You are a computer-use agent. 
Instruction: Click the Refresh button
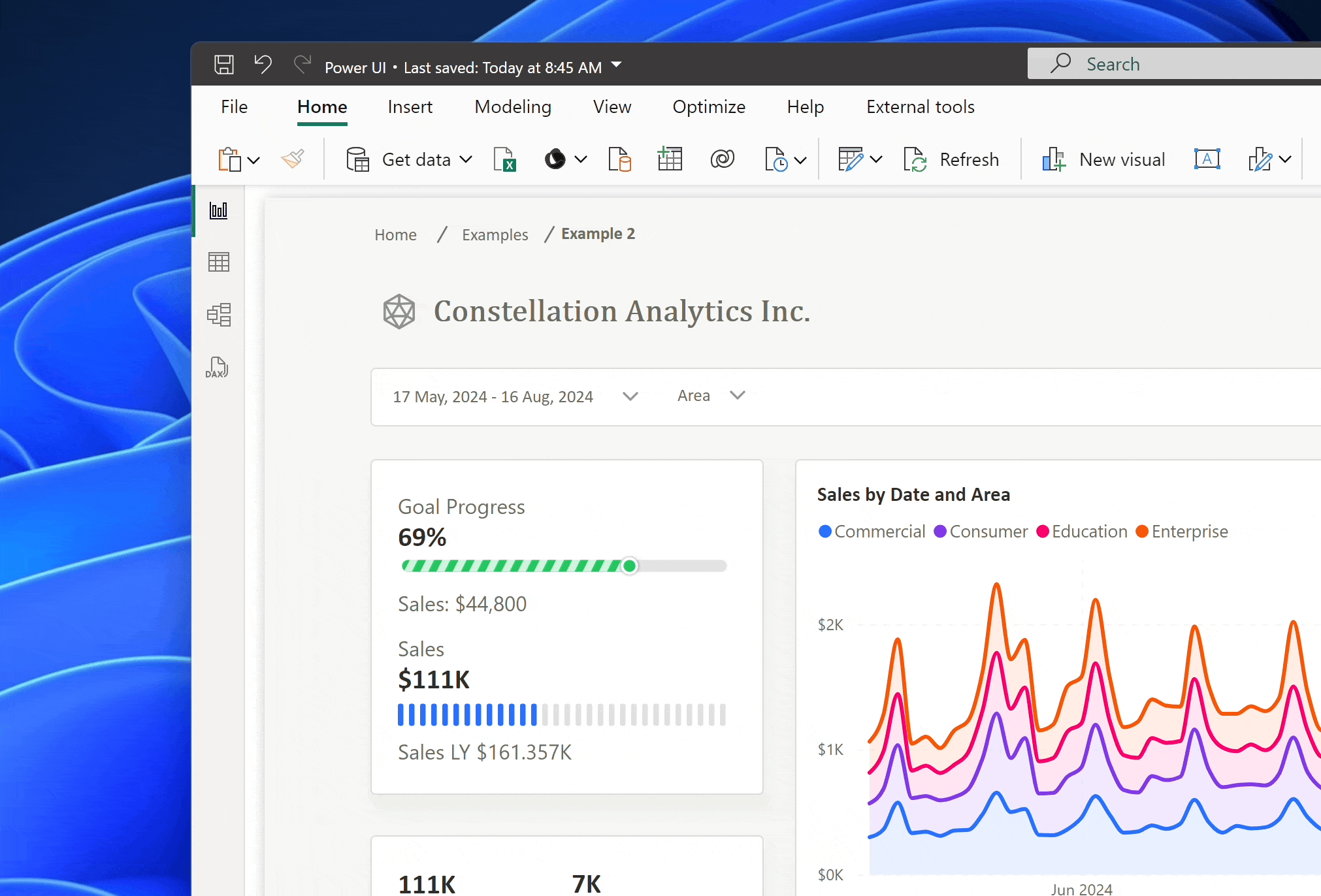click(x=952, y=159)
